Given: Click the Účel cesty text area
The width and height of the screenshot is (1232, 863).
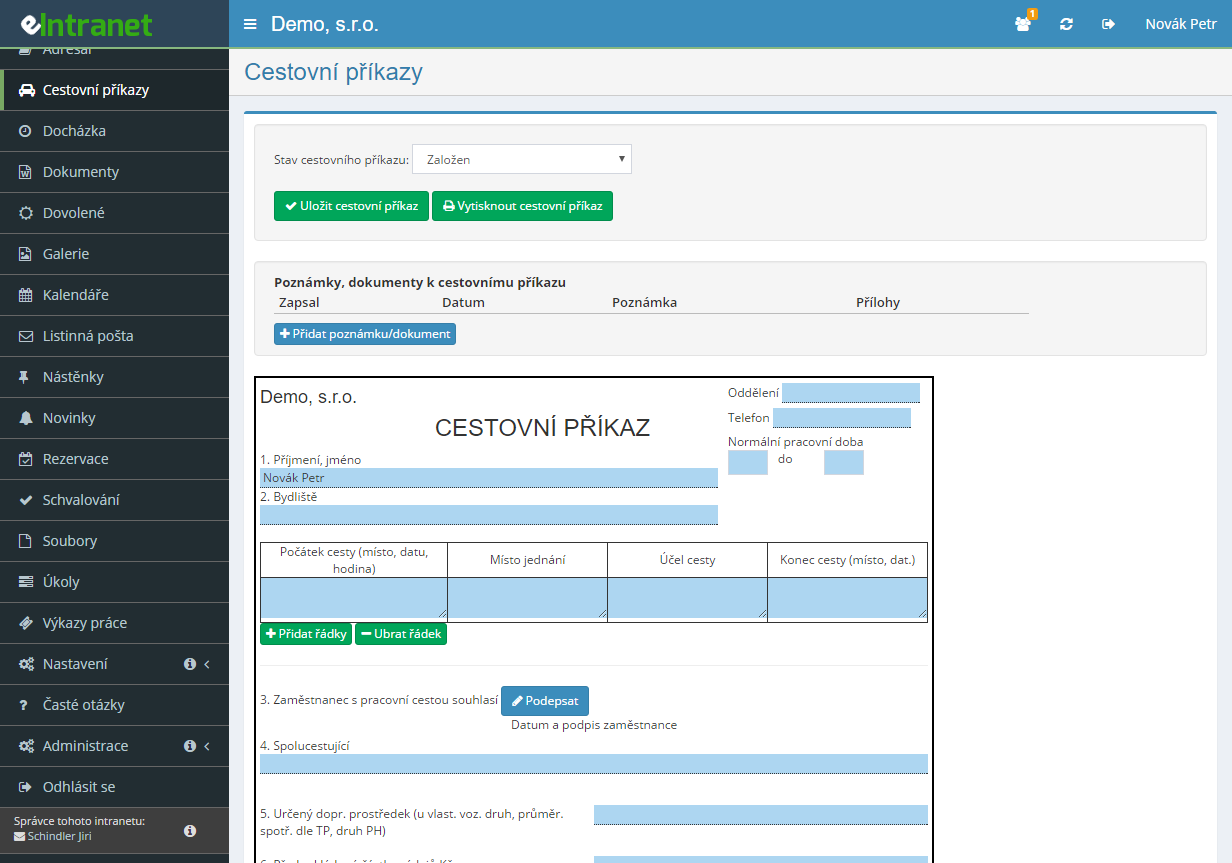Looking at the screenshot, I should 687,598.
